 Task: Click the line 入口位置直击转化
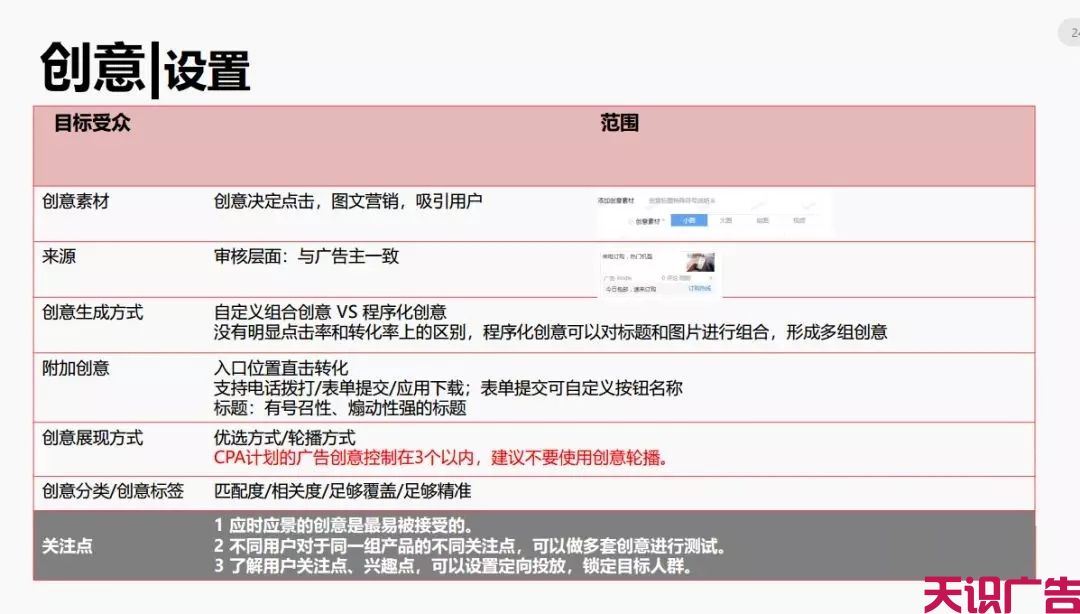point(281,368)
